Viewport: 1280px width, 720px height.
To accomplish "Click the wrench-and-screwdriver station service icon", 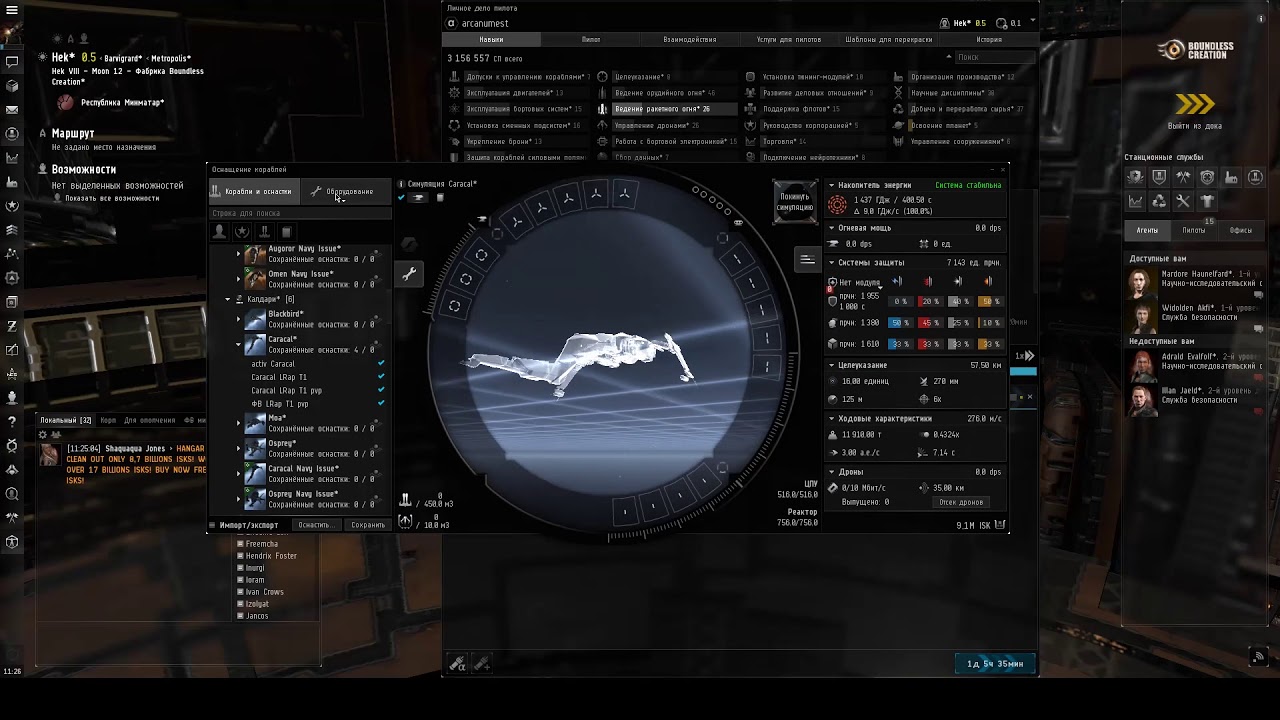I will tap(1183, 201).
